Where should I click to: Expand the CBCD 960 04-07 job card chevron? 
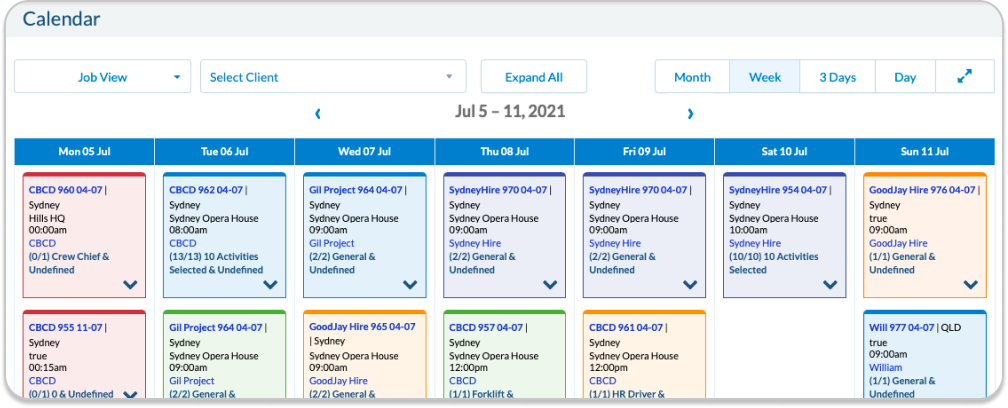(130, 285)
